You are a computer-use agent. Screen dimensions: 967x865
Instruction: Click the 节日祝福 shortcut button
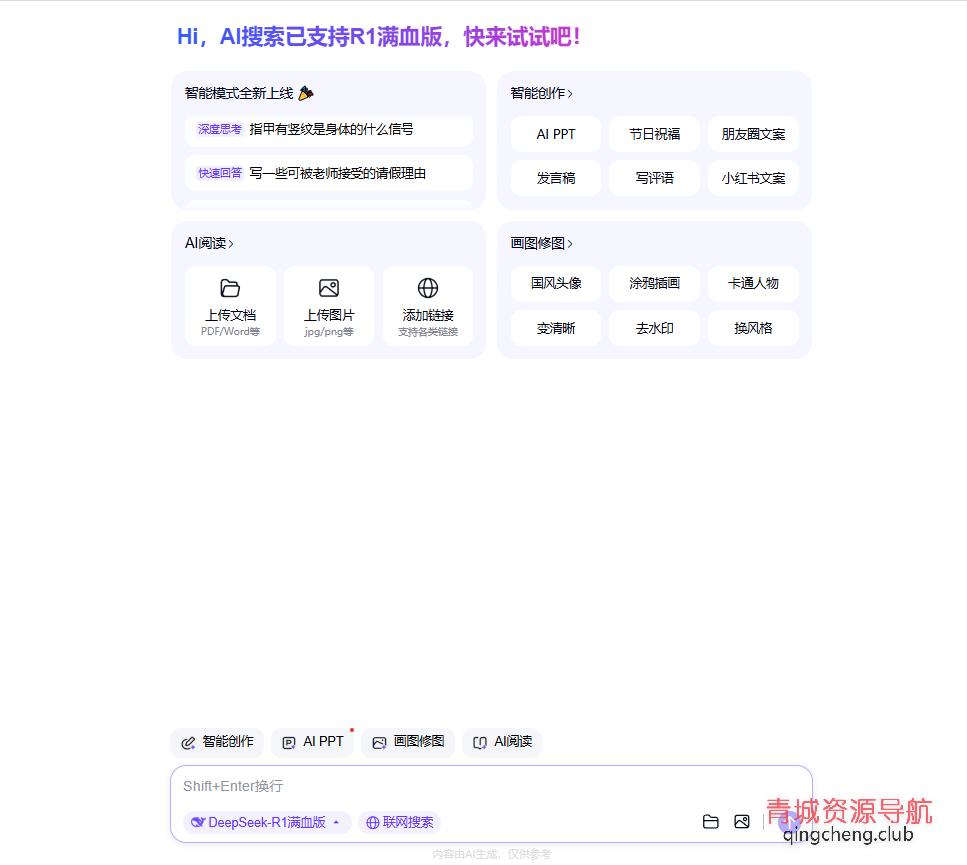(x=654, y=133)
